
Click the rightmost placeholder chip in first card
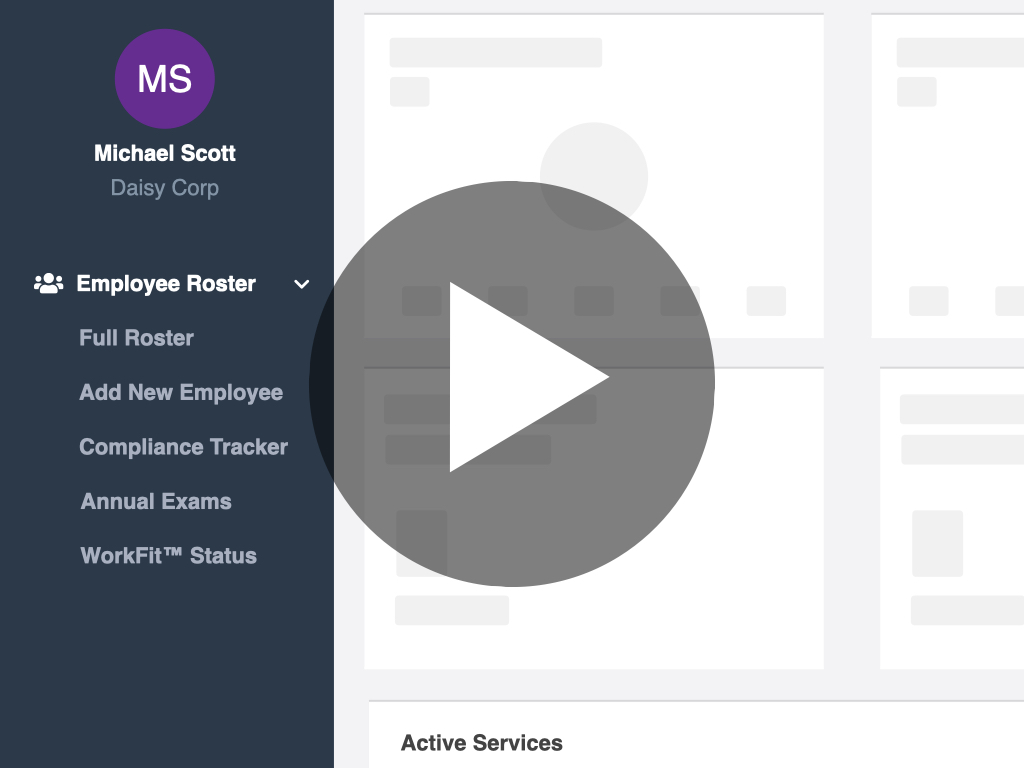(x=766, y=301)
